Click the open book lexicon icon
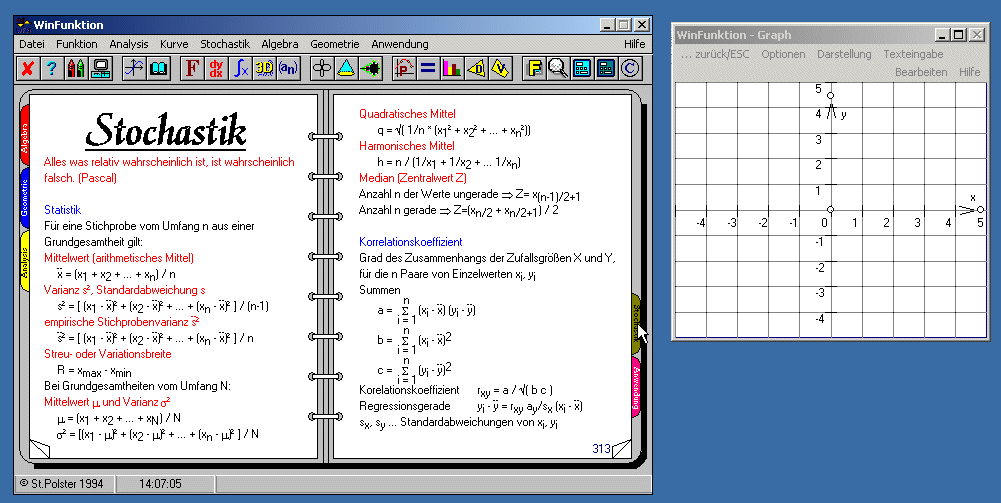This screenshot has height=503, width=1001. pos(158,68)
